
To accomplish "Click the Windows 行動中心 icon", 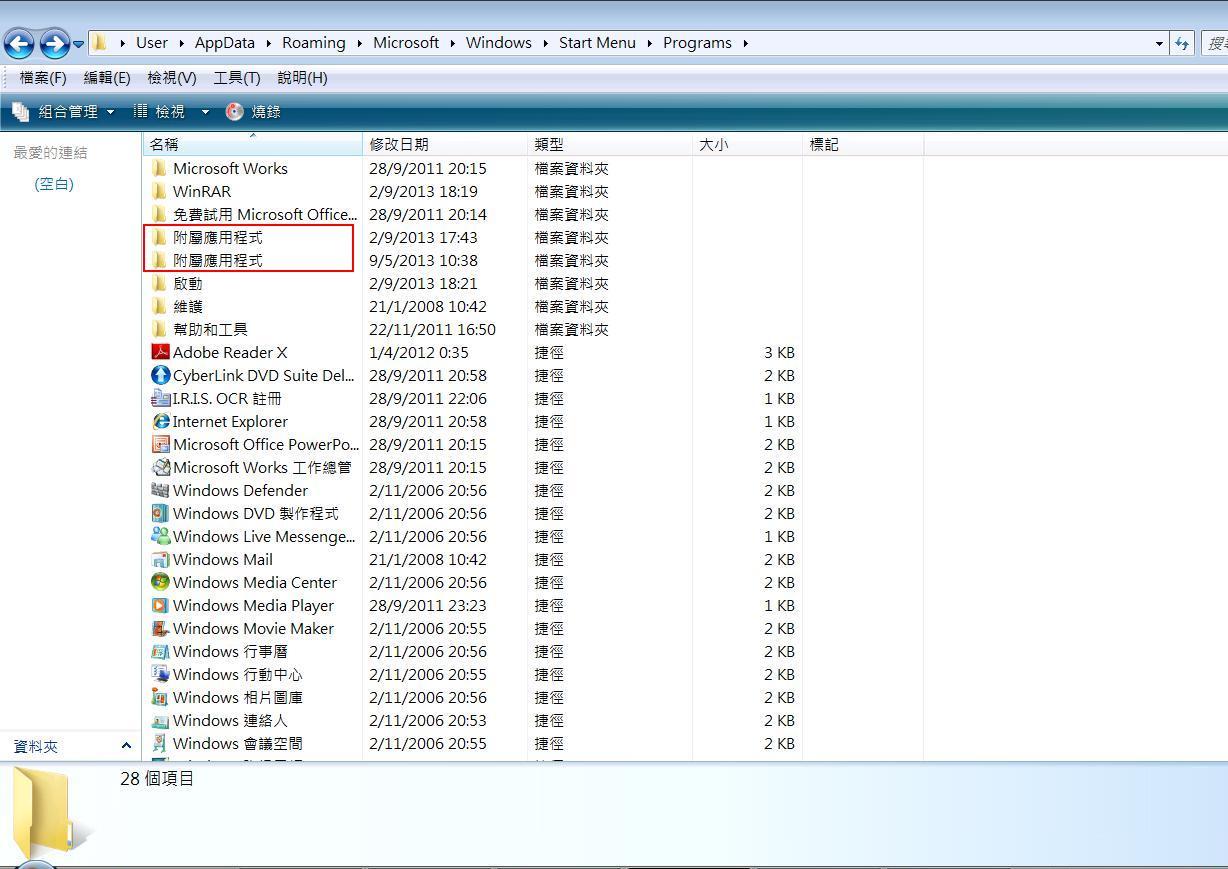I will [160, 674].
